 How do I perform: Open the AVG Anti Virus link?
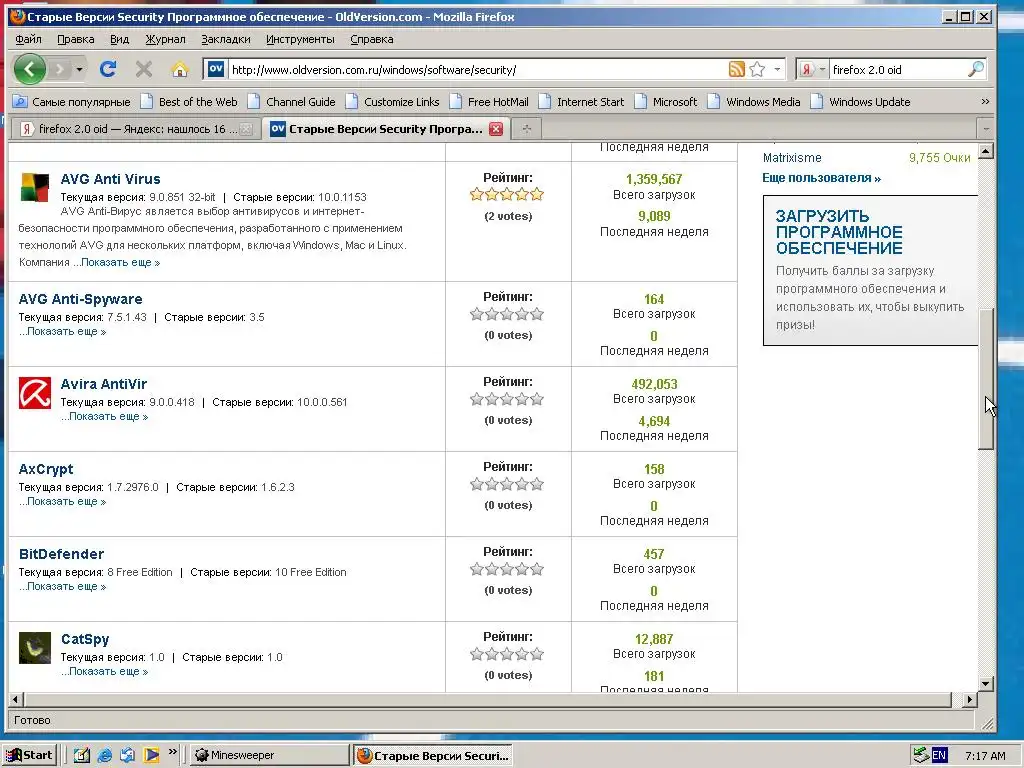[110, 179]
